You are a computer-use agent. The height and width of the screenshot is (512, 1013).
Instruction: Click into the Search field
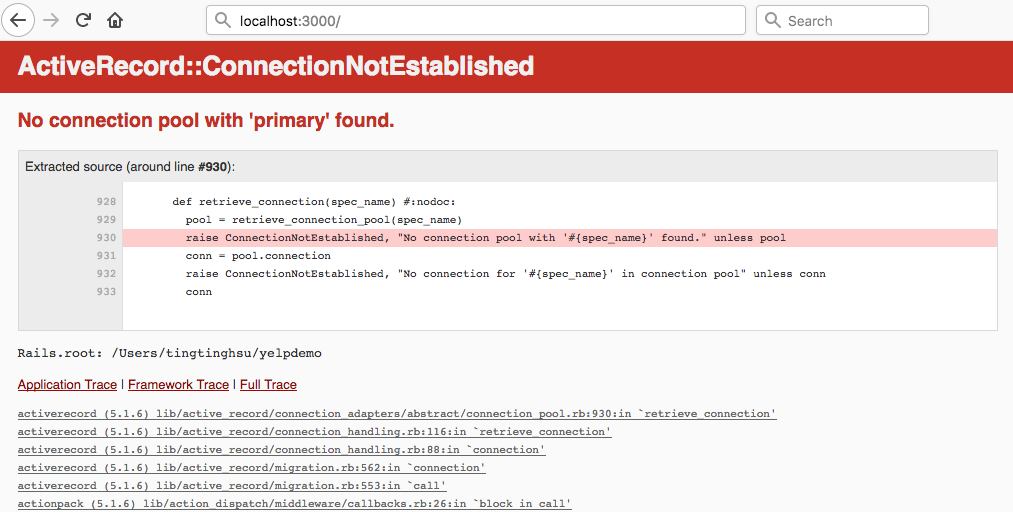850,20
